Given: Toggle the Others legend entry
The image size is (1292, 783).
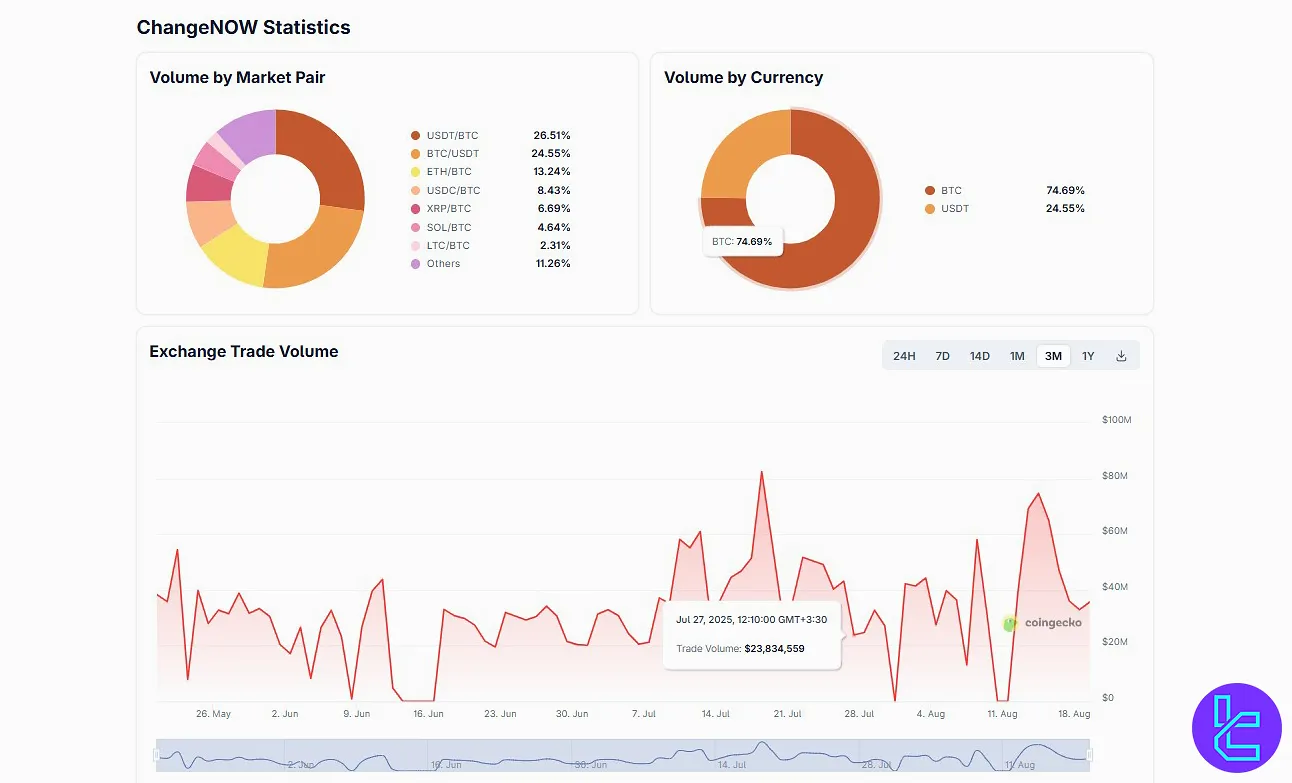Looking at the screenshot, I should coord(435,264).
